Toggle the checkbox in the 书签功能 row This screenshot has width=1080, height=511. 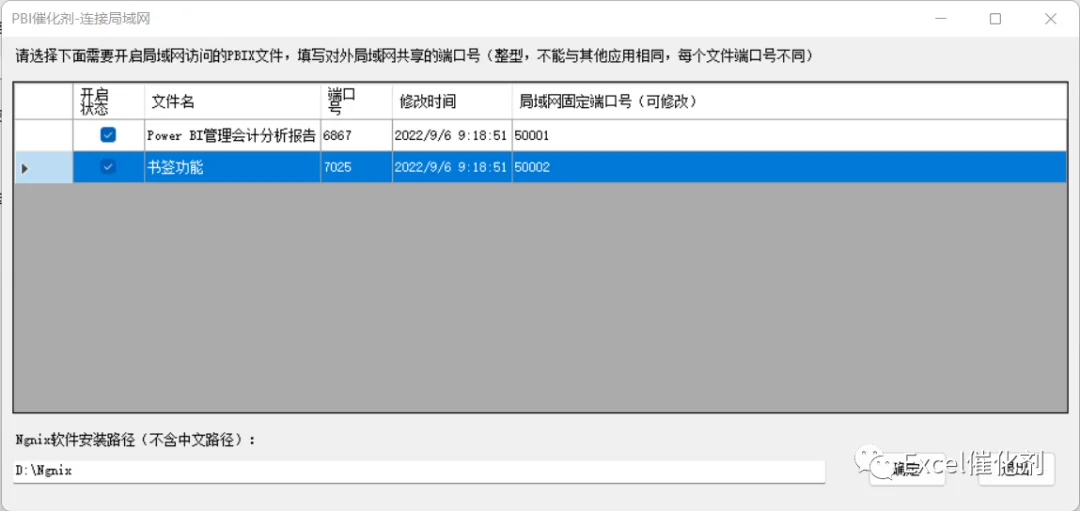coord(108,167)
